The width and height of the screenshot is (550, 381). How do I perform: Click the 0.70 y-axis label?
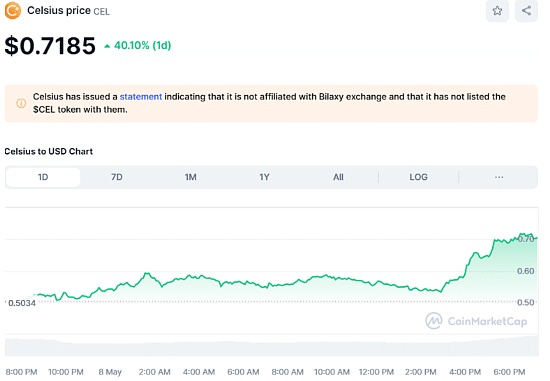(x=525, y=239)
